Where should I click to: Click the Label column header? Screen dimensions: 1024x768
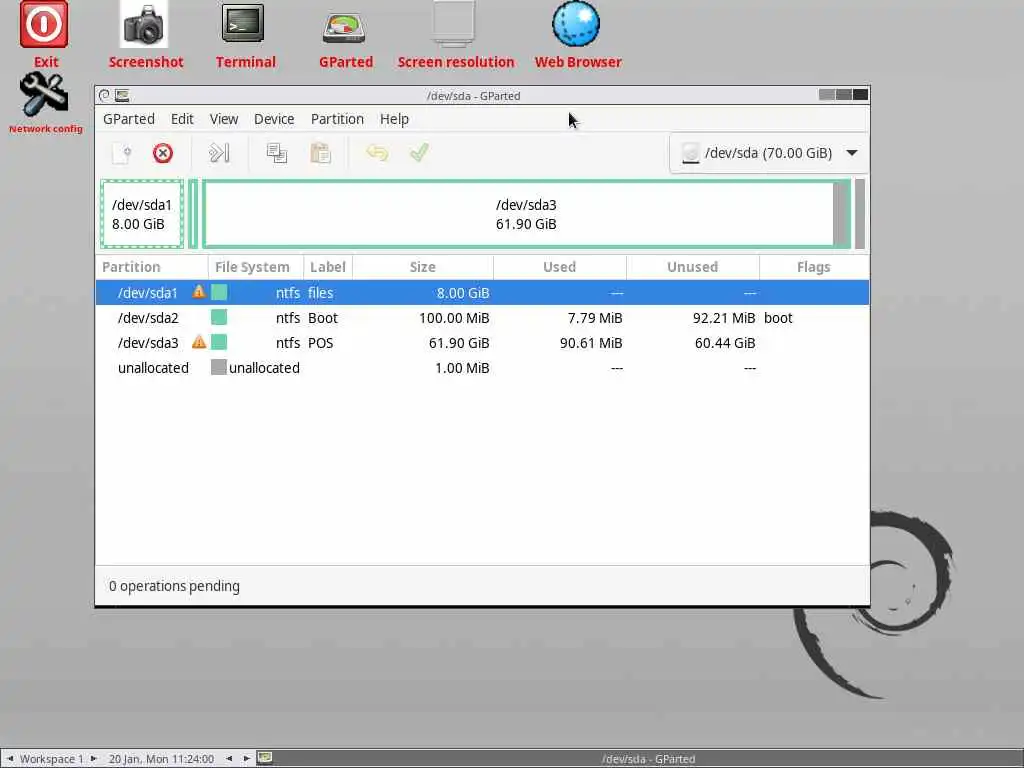tap(328, 267)
